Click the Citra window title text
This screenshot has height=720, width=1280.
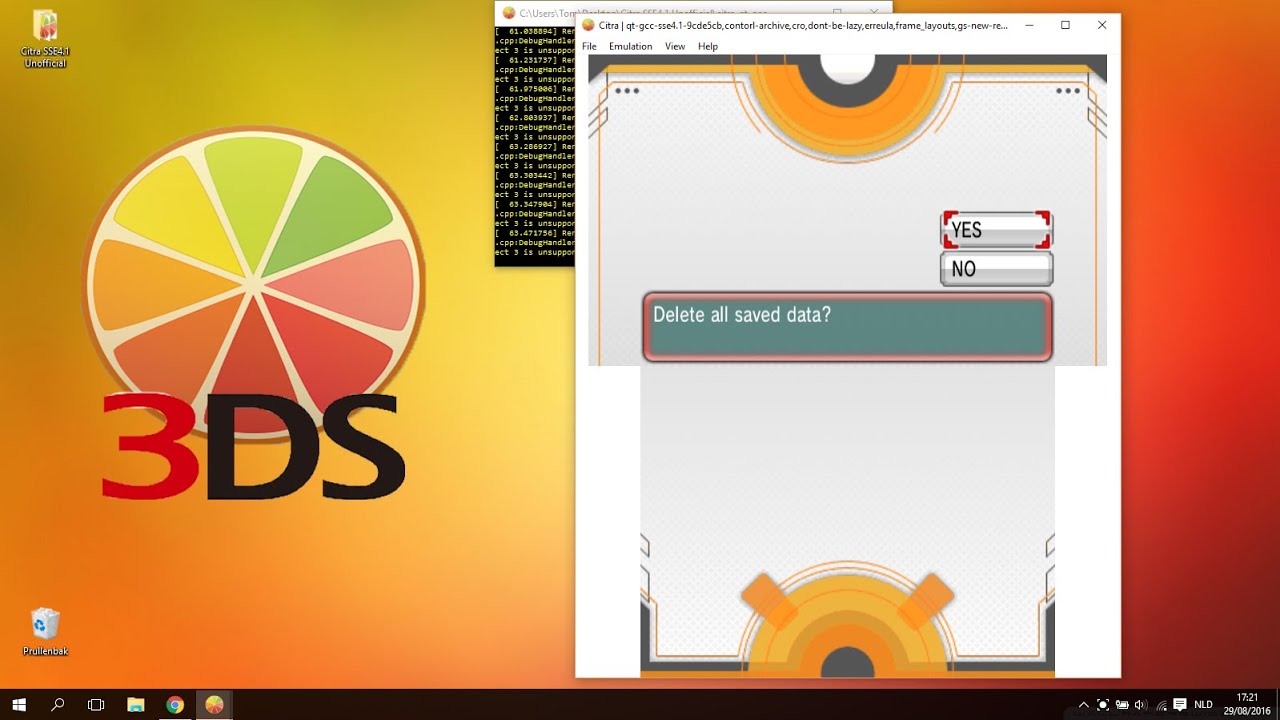(x=803, y=25)
